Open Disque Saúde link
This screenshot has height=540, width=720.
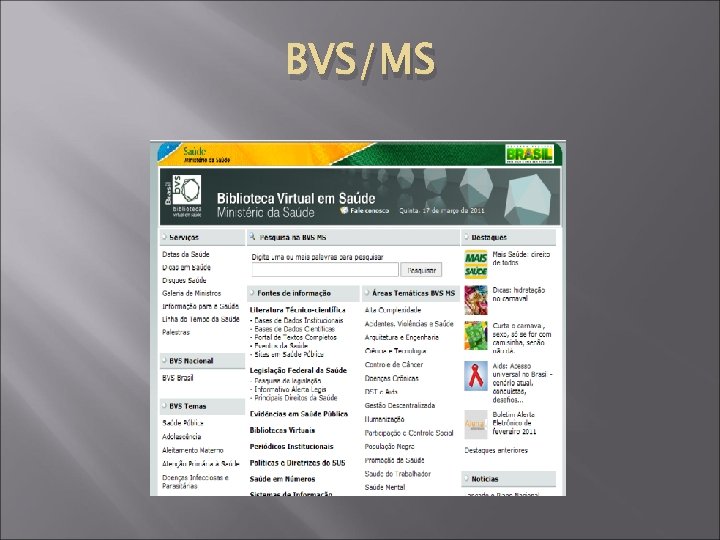click(x=184, y=280)
